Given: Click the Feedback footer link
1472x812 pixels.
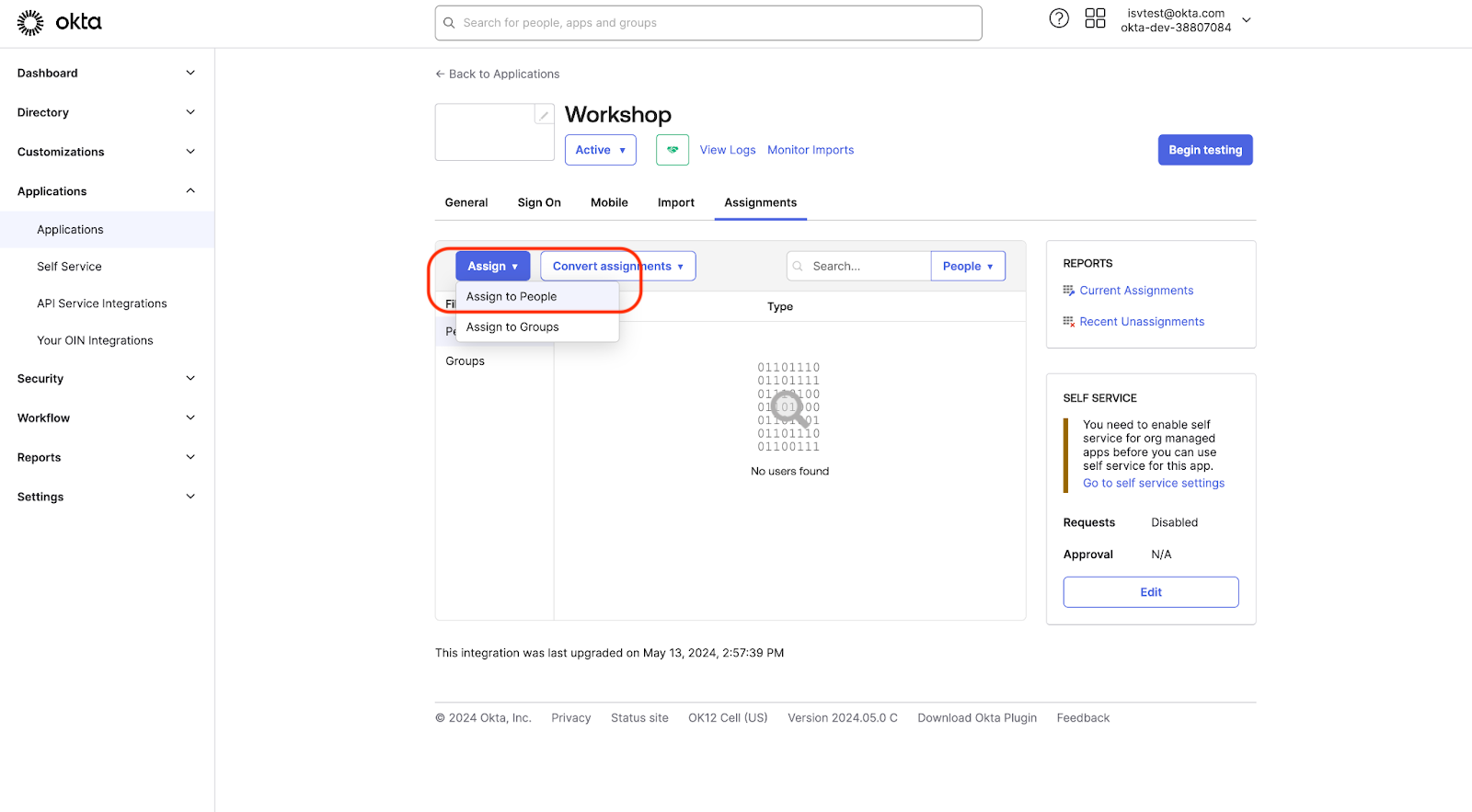Looking at the screenshot, I should [1083, 718].
